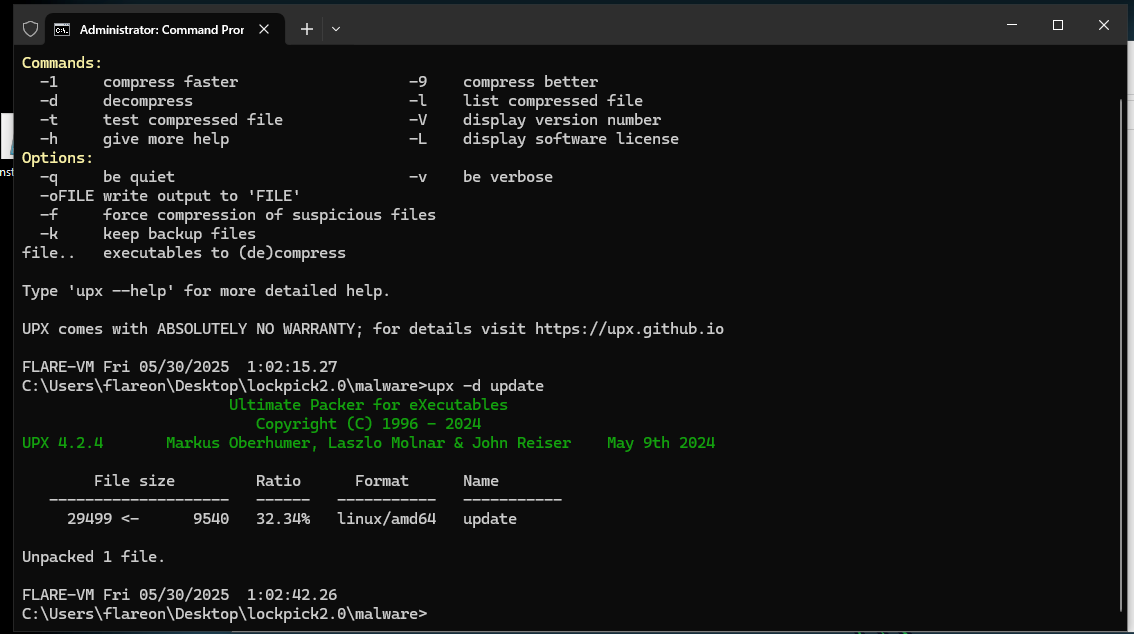The height and width of the screenshot is (634, 1134).
Task: Click the ratio value 32.34%
Action: 283,519
